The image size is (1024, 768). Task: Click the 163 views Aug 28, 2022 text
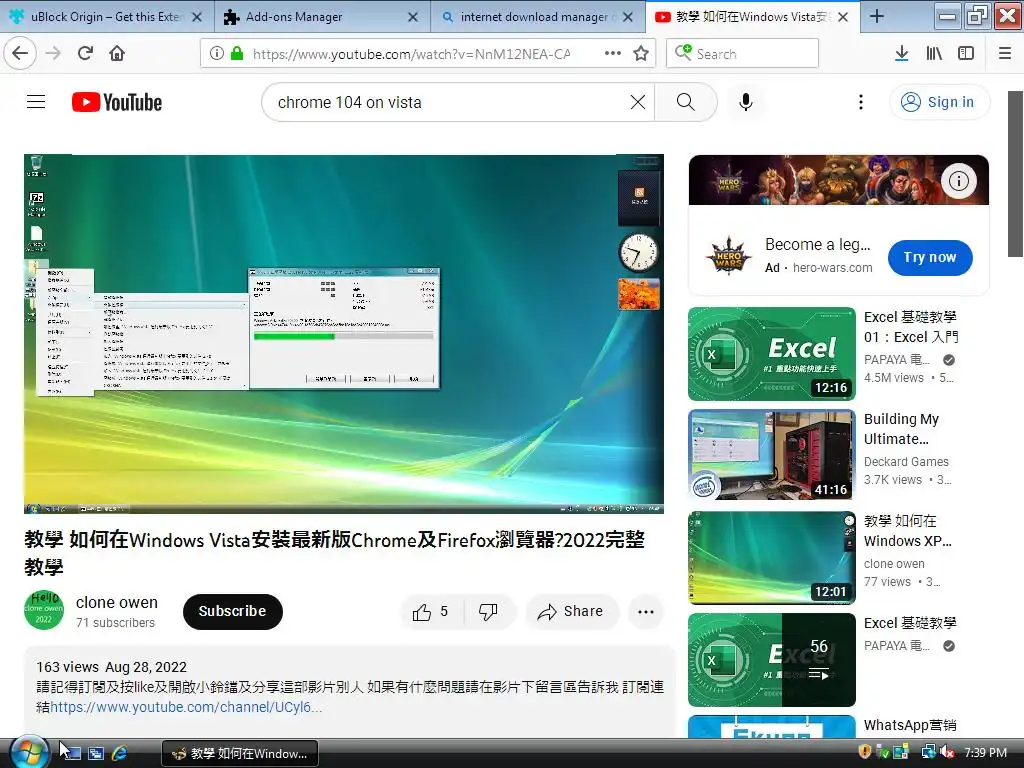pos(112,667)
